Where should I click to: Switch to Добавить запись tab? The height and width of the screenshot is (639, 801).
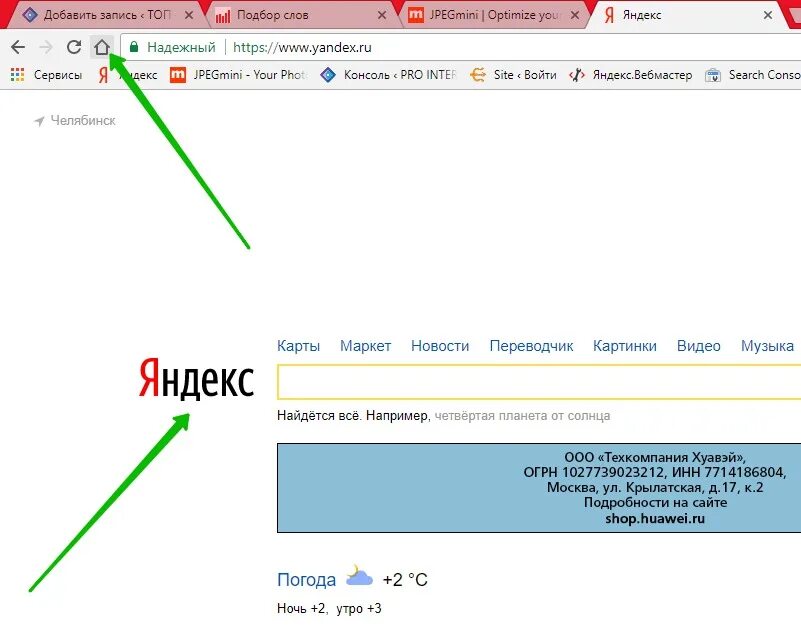coord(105,15)
